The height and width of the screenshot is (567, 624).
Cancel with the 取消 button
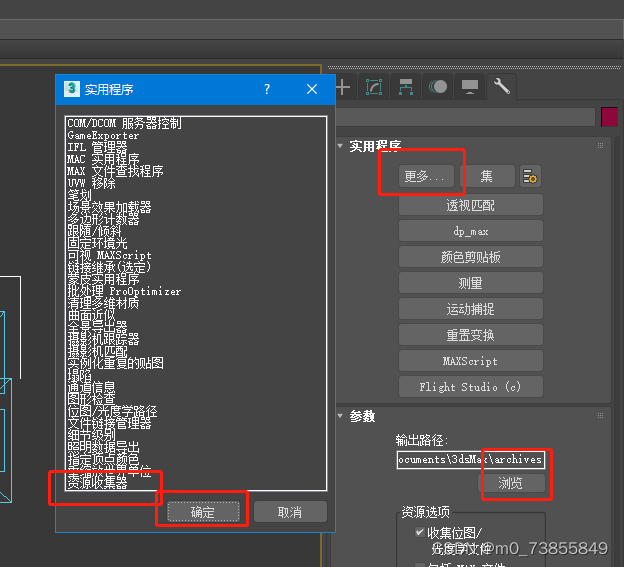point(290,512)
